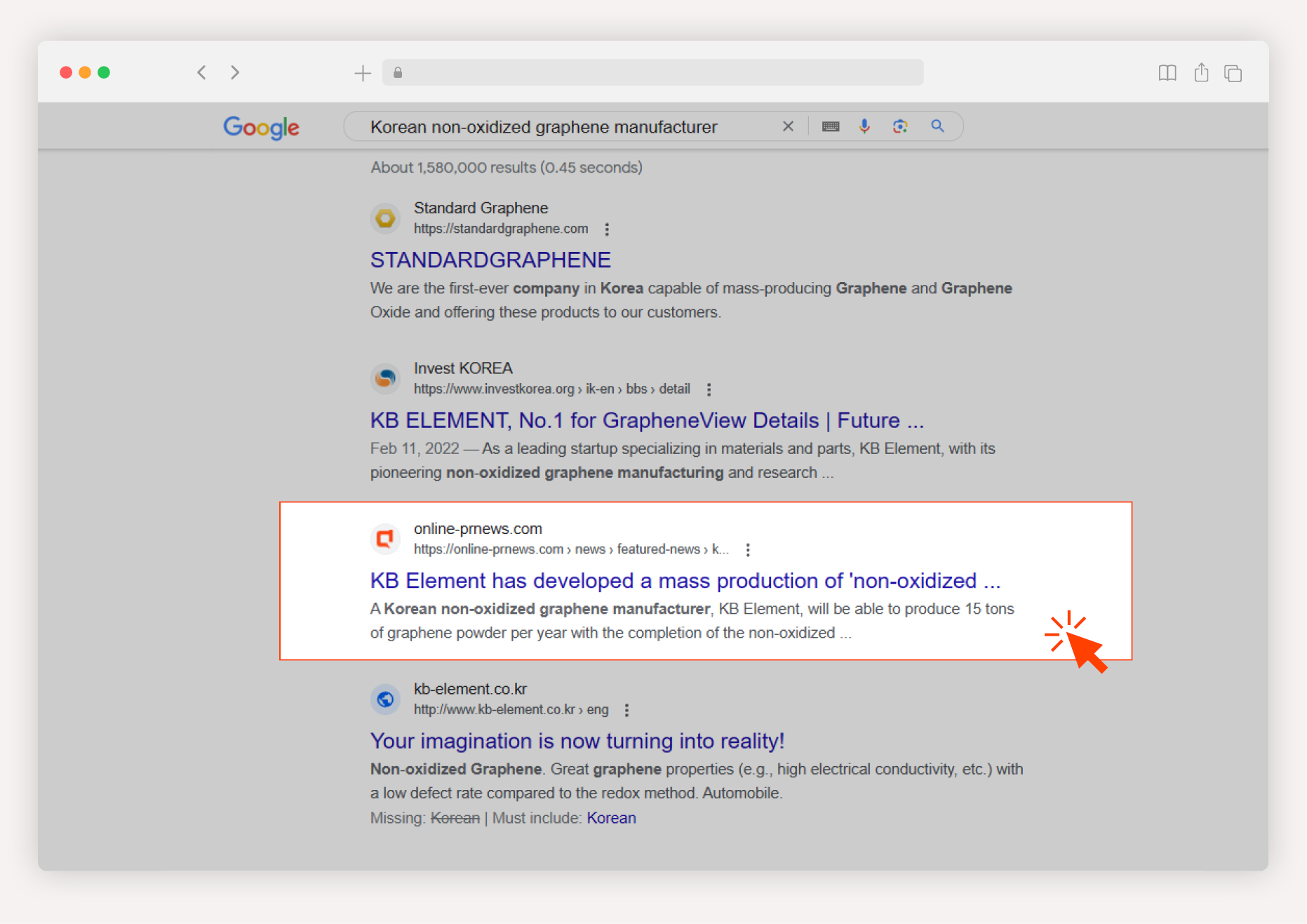
Task: Open 'Your imagination is now turning into reality!' link
Action: (577, 741)
